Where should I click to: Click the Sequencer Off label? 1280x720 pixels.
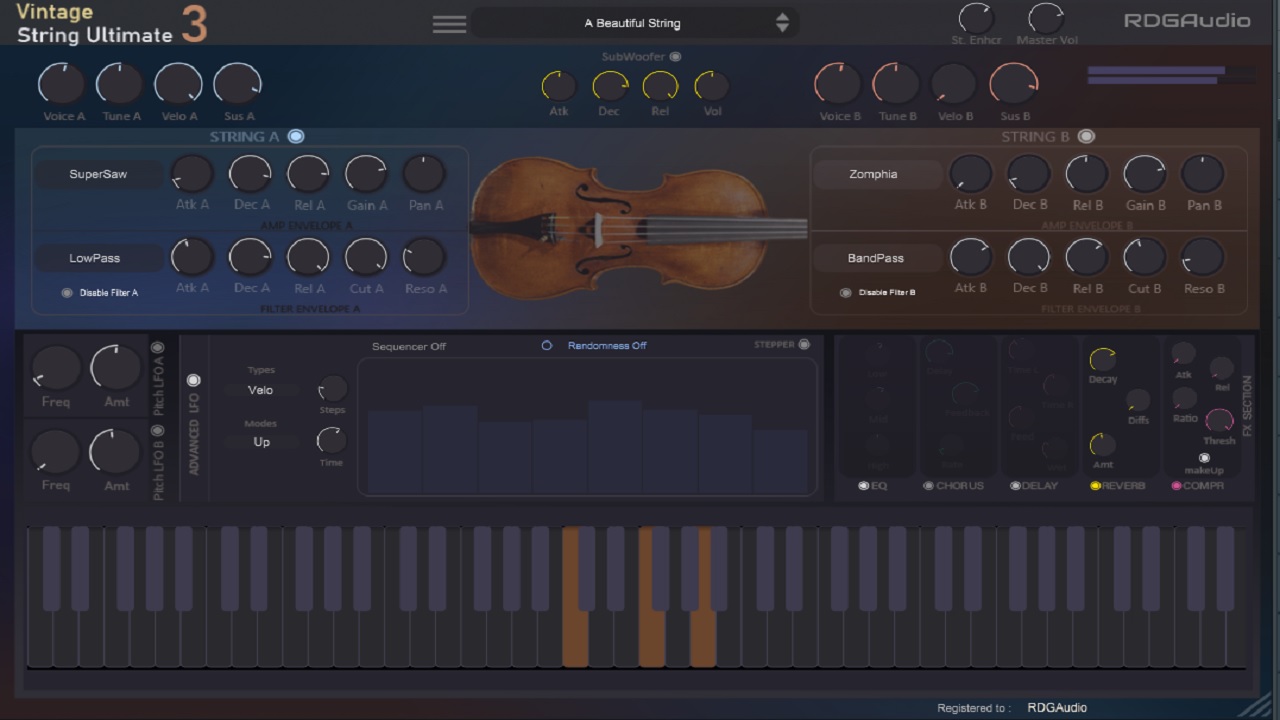coord(408,346)
